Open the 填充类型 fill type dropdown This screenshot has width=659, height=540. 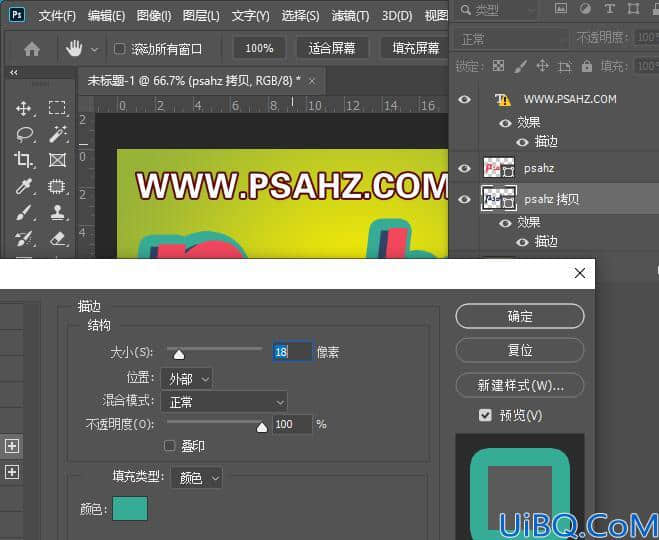[197, 478]
